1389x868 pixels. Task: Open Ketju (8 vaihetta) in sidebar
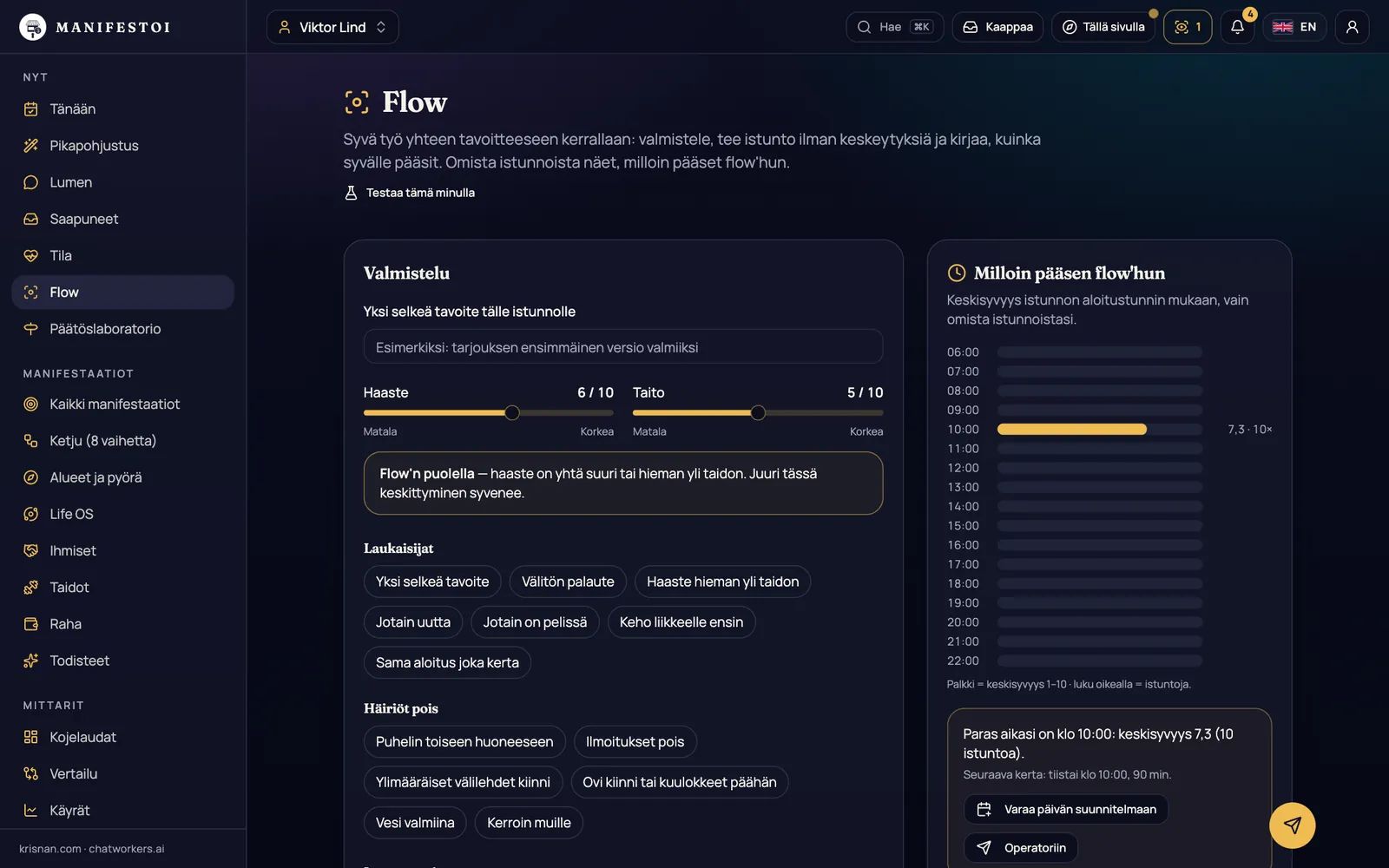click(122, 441)
